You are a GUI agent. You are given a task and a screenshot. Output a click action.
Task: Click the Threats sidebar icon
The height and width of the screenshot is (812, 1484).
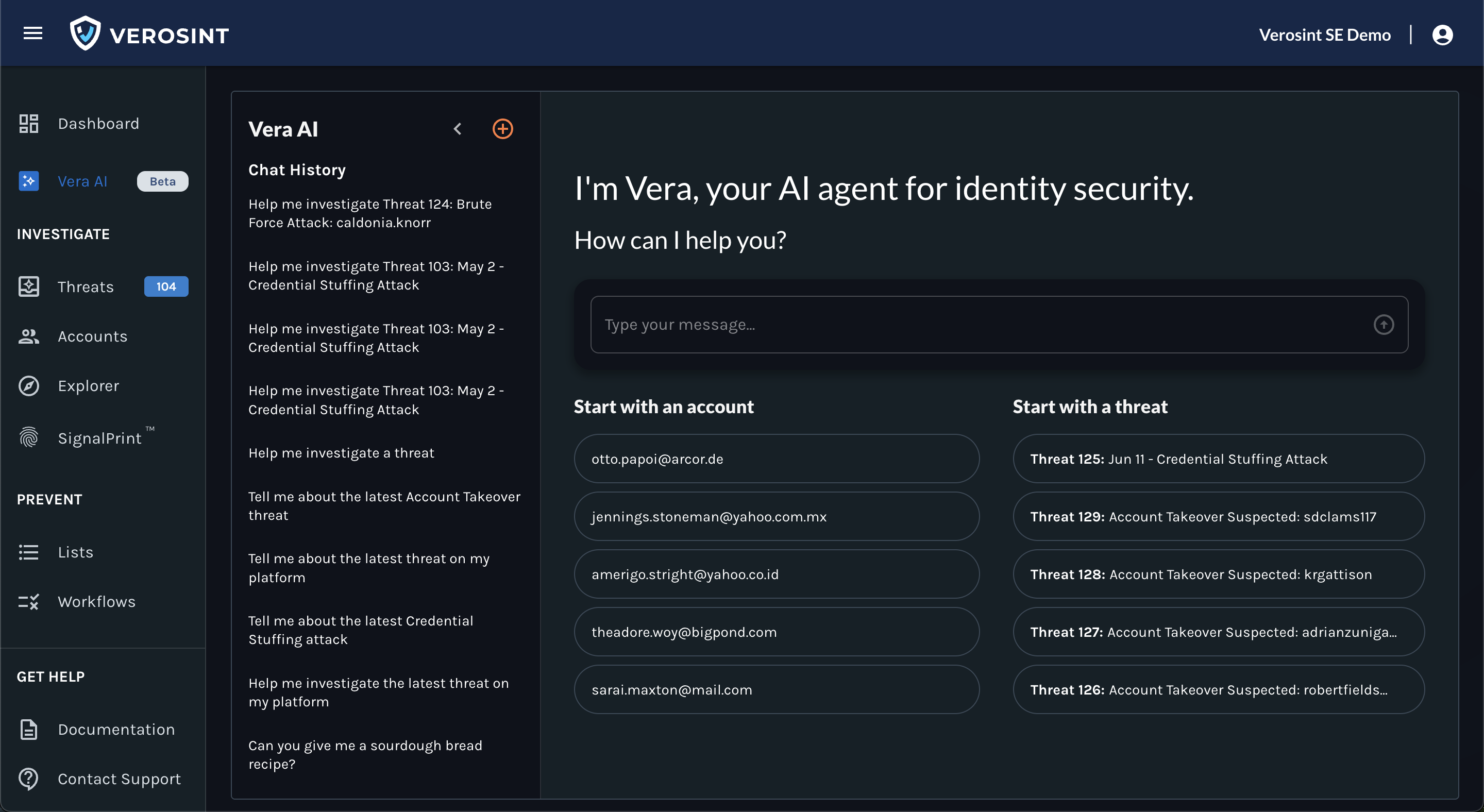(x=28, y=286)
